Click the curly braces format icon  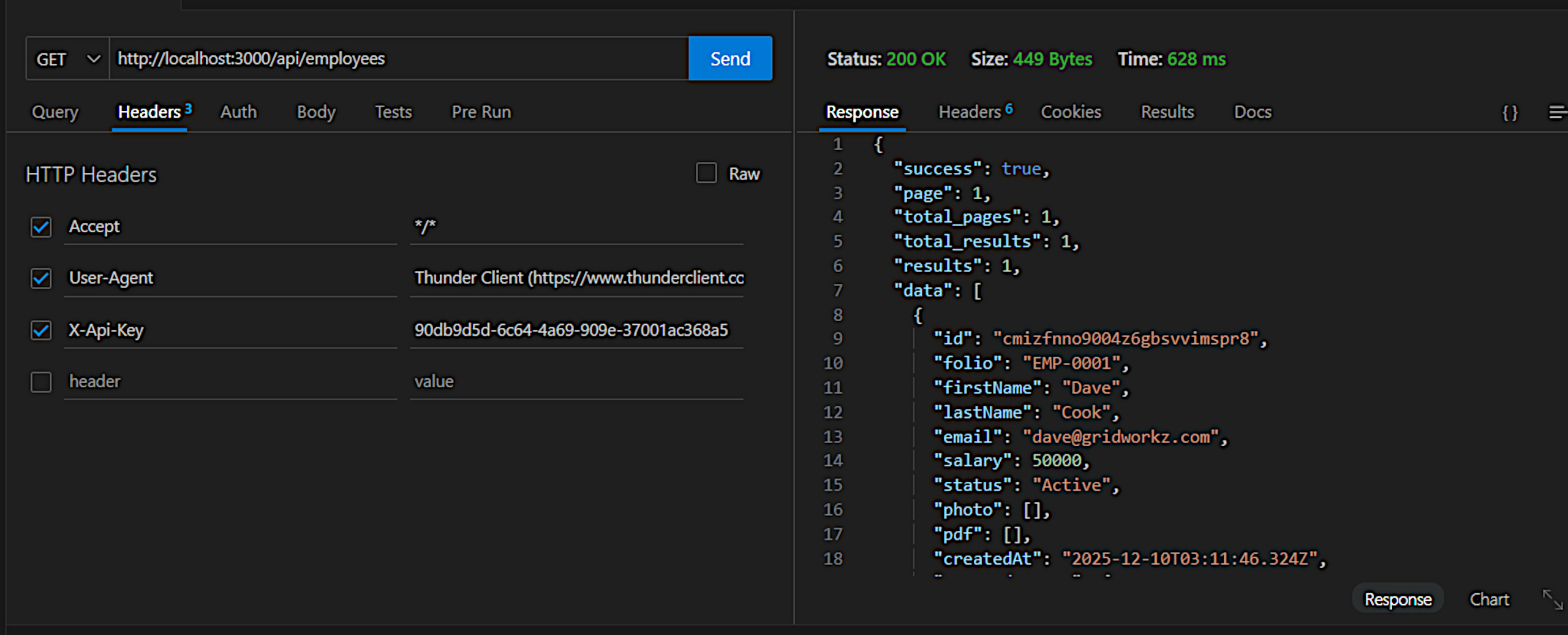[1510, 113]
